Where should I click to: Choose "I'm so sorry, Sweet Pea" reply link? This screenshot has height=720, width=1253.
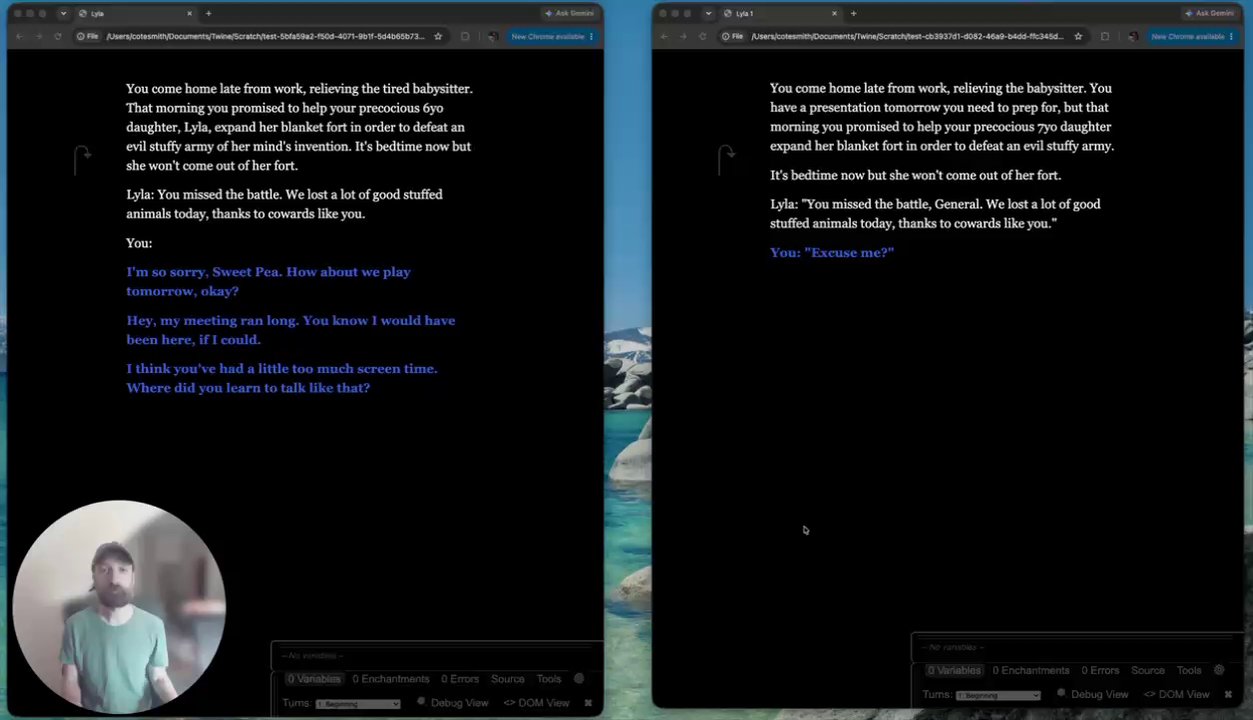pos(268,281)
